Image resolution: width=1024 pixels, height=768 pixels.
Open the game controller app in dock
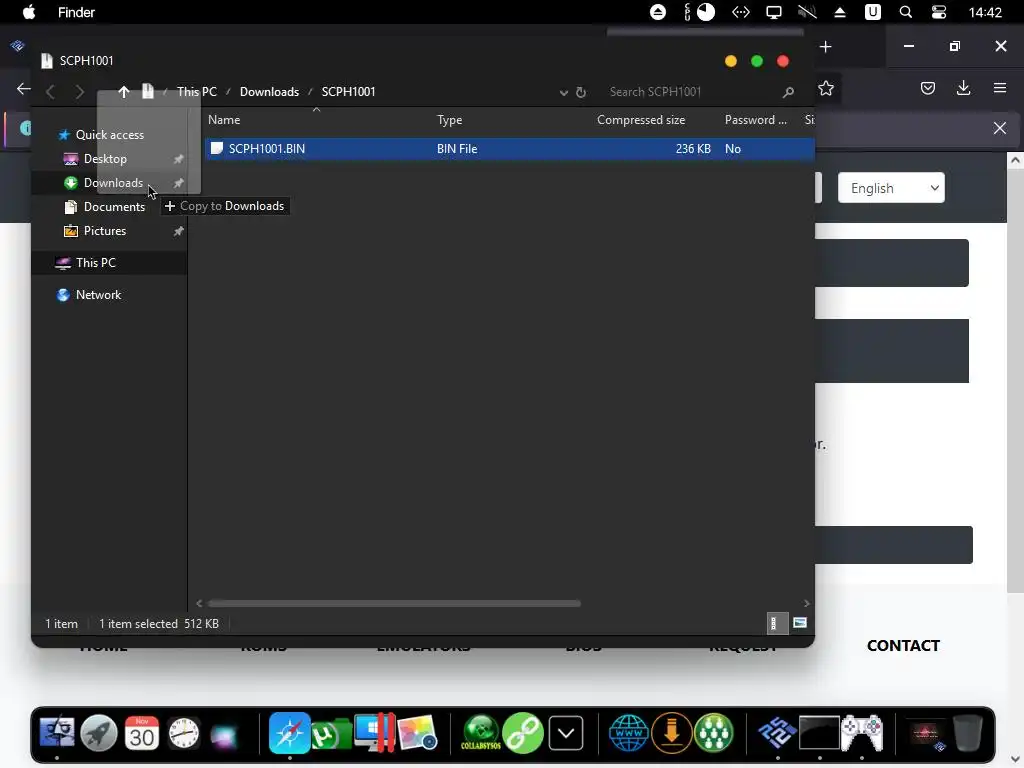(x=861, y=733)
